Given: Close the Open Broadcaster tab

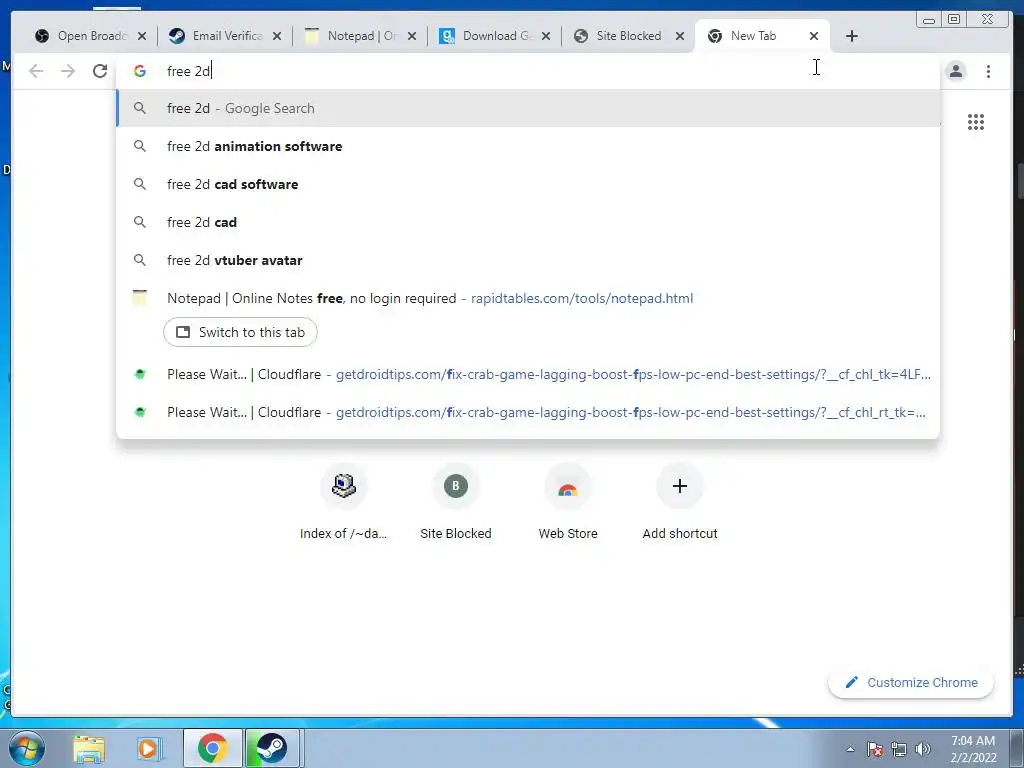Looking at the screenshot, I should [142, 36].
